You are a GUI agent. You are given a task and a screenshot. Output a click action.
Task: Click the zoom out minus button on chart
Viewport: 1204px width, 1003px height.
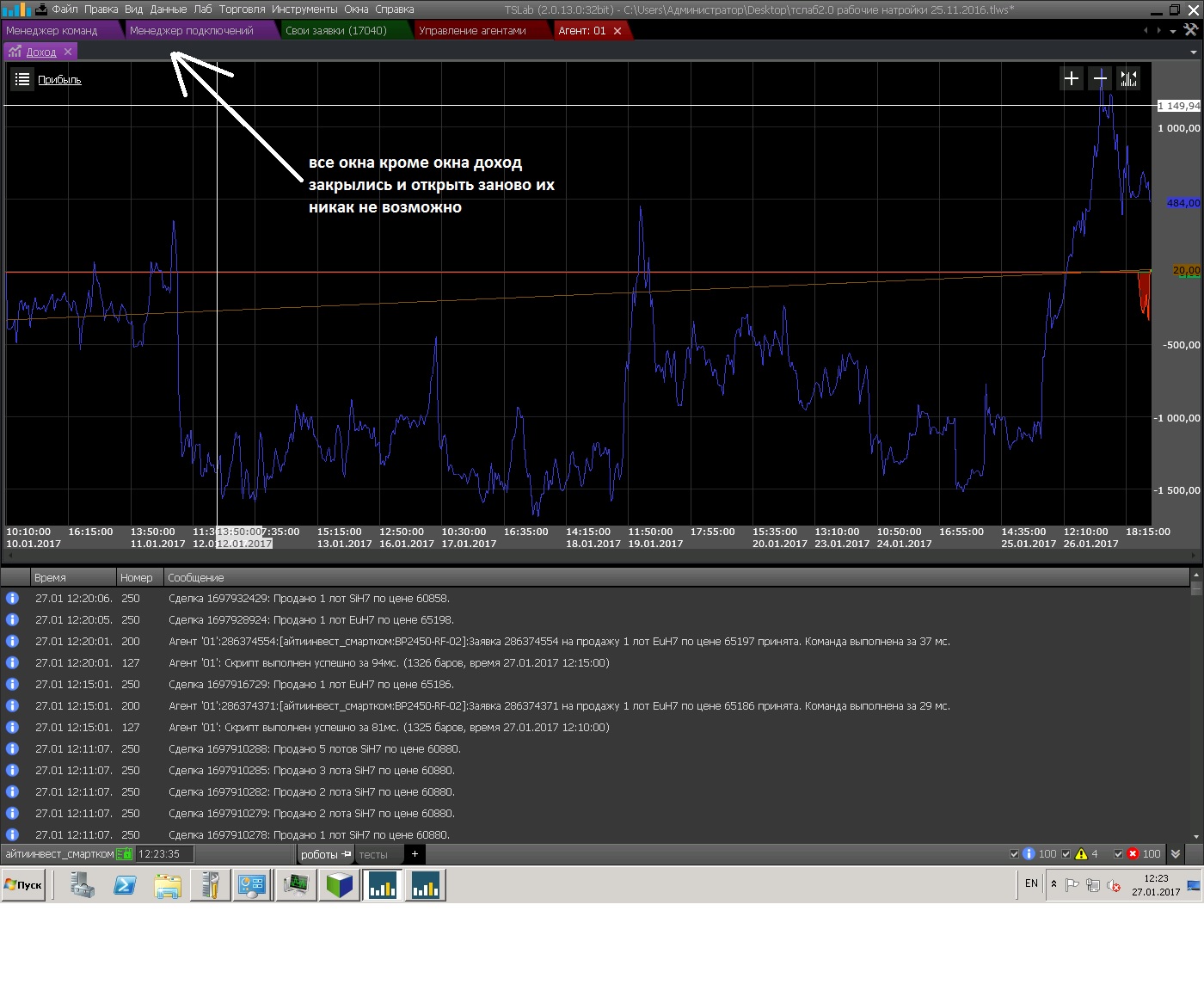pyautogui.click(x=1100, y=79)
